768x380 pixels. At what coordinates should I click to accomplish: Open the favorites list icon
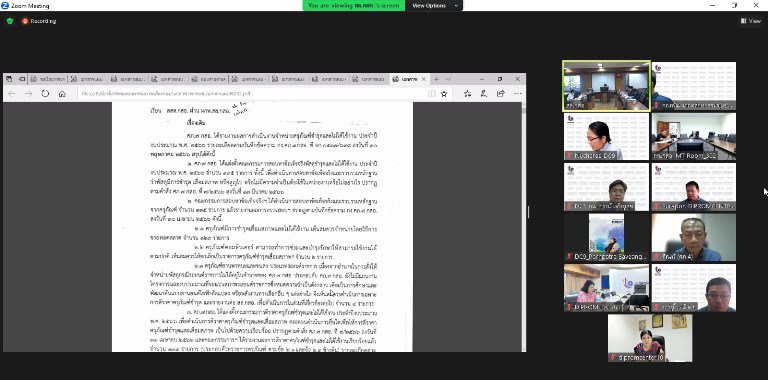click(467, 94)
